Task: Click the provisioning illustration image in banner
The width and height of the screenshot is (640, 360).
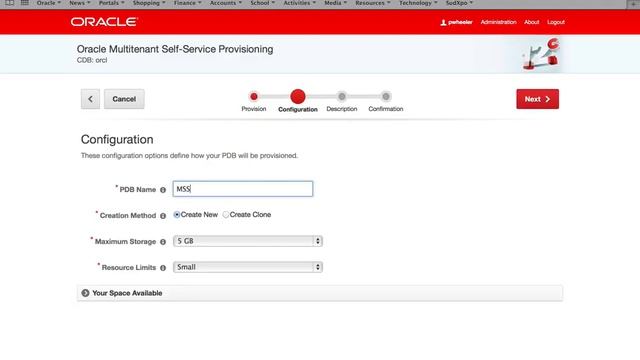Action: [540, 54]
